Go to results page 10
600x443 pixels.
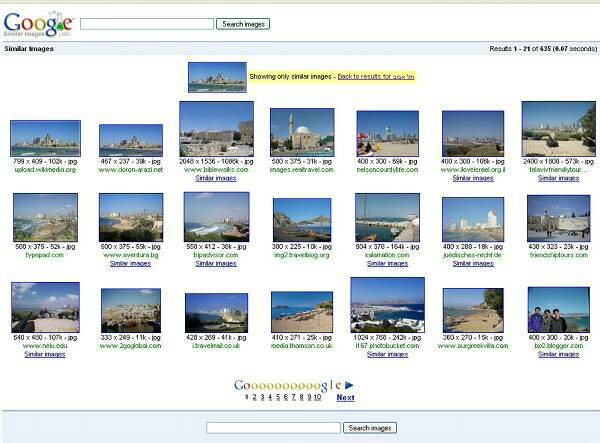click(x=317, y=397)
